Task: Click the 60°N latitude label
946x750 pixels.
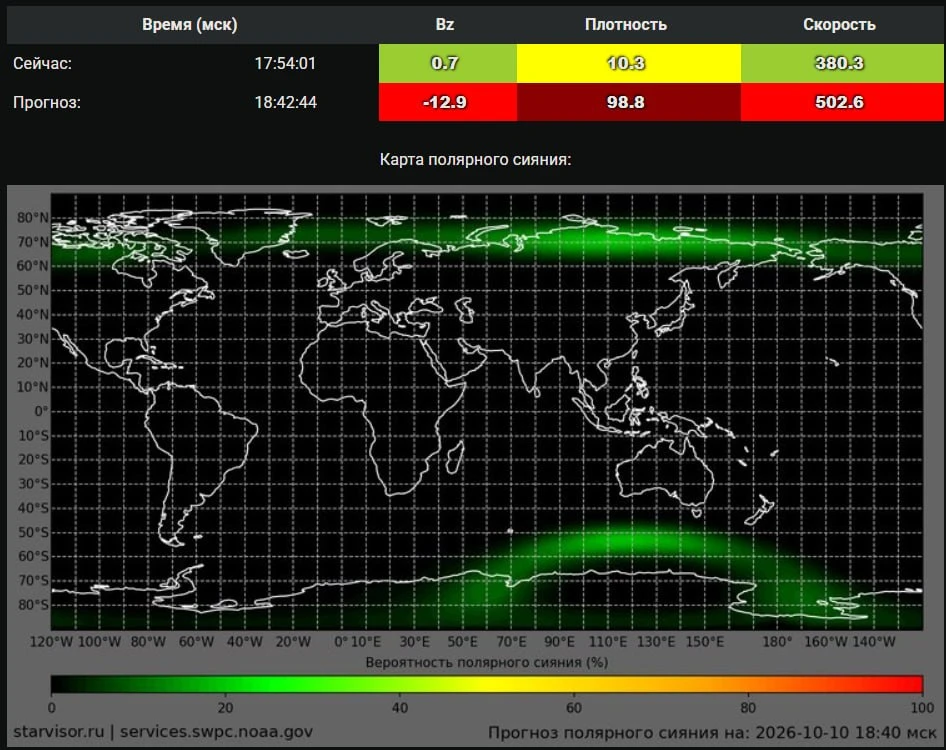Action: 33,266
